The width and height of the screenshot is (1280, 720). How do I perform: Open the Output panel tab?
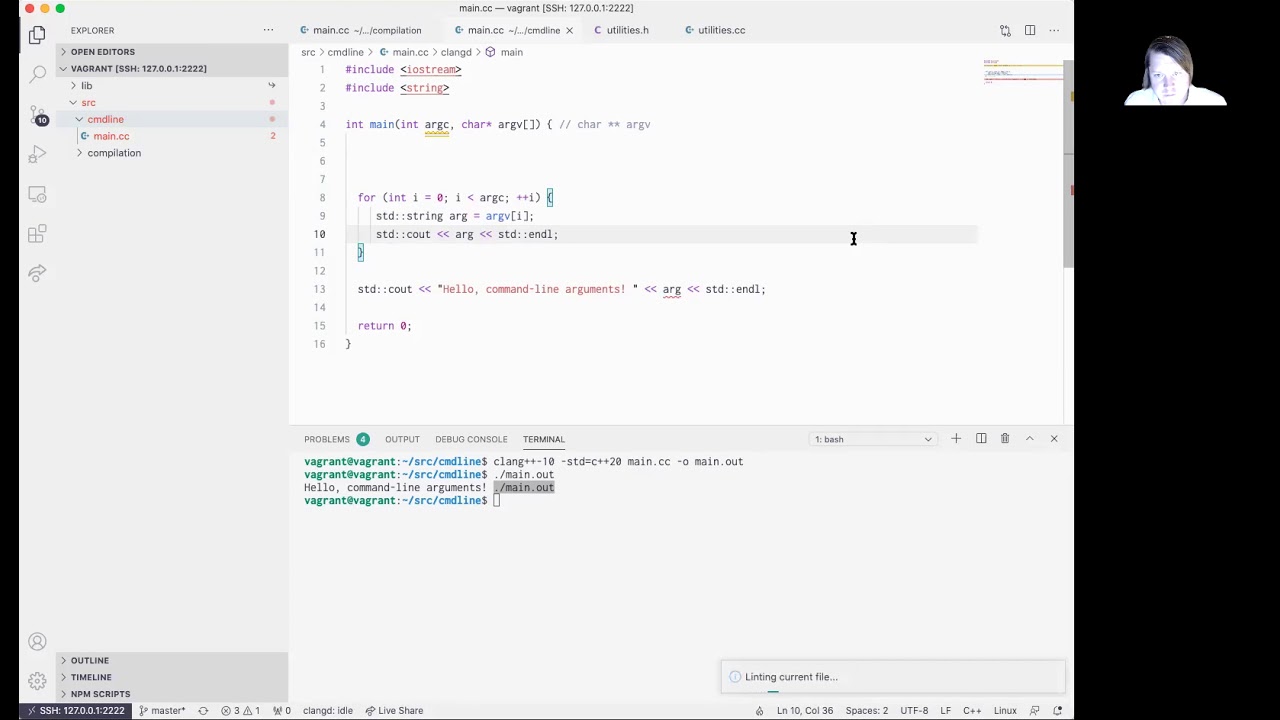coord(402,439)
